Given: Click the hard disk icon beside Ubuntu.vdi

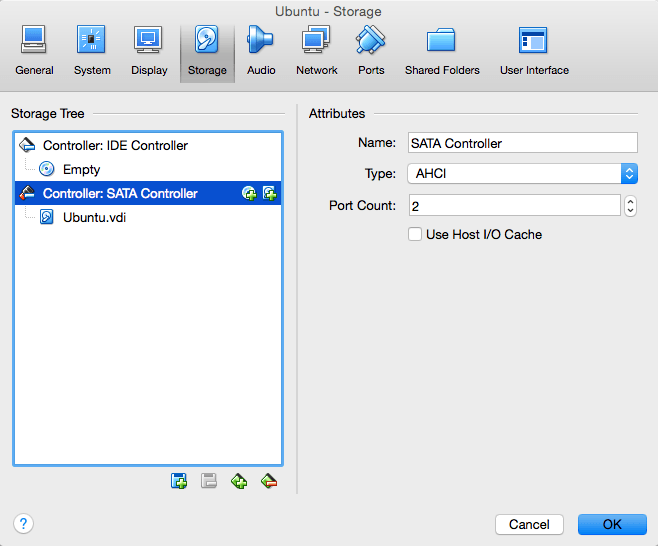Looking at the screenshot, I should point(47,217).
